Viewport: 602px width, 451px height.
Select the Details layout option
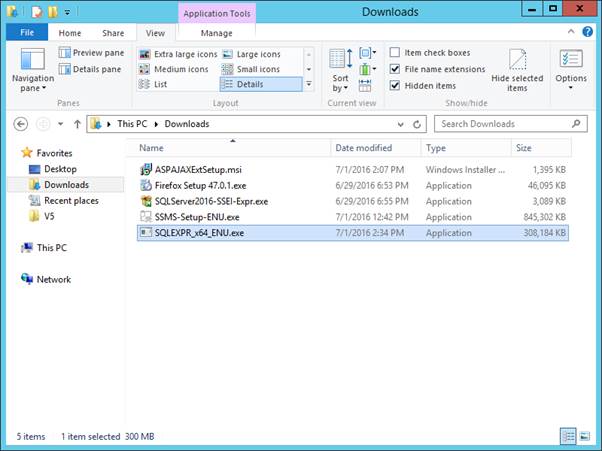click(x=261, y=84)
